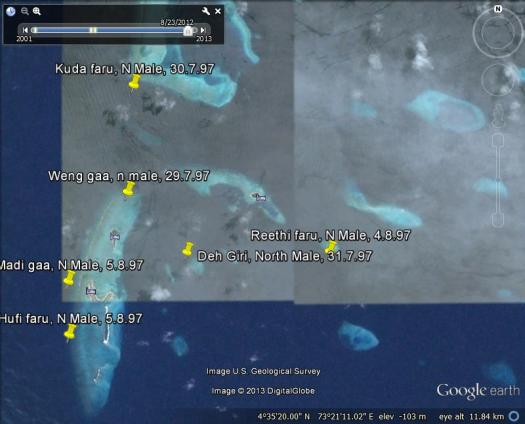Click the middle imagery tick on timeline
Image resolution: width=525 pixels, height=424 pixels.
tap(93, 30)
